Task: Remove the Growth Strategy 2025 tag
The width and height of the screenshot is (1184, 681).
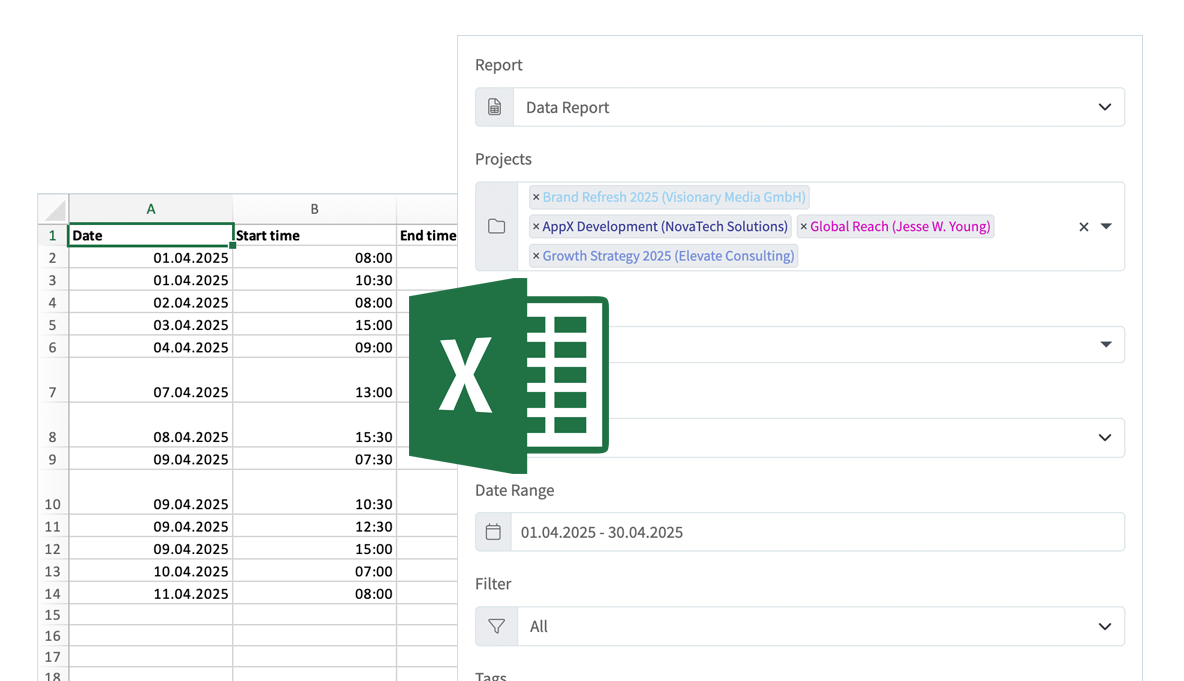Action: click(536, 255)
